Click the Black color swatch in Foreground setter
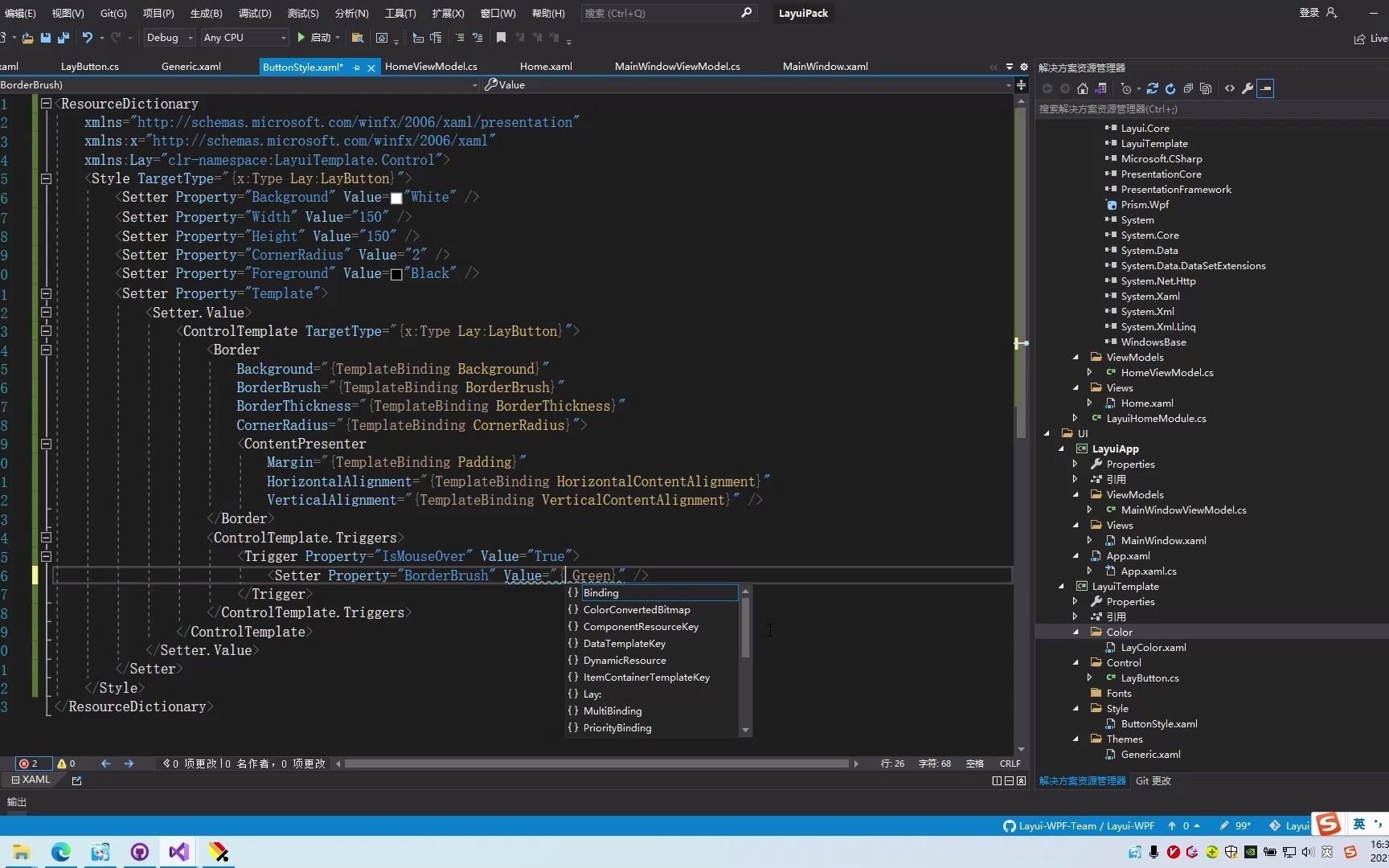The image size is (1389, 868). [396, 274]
